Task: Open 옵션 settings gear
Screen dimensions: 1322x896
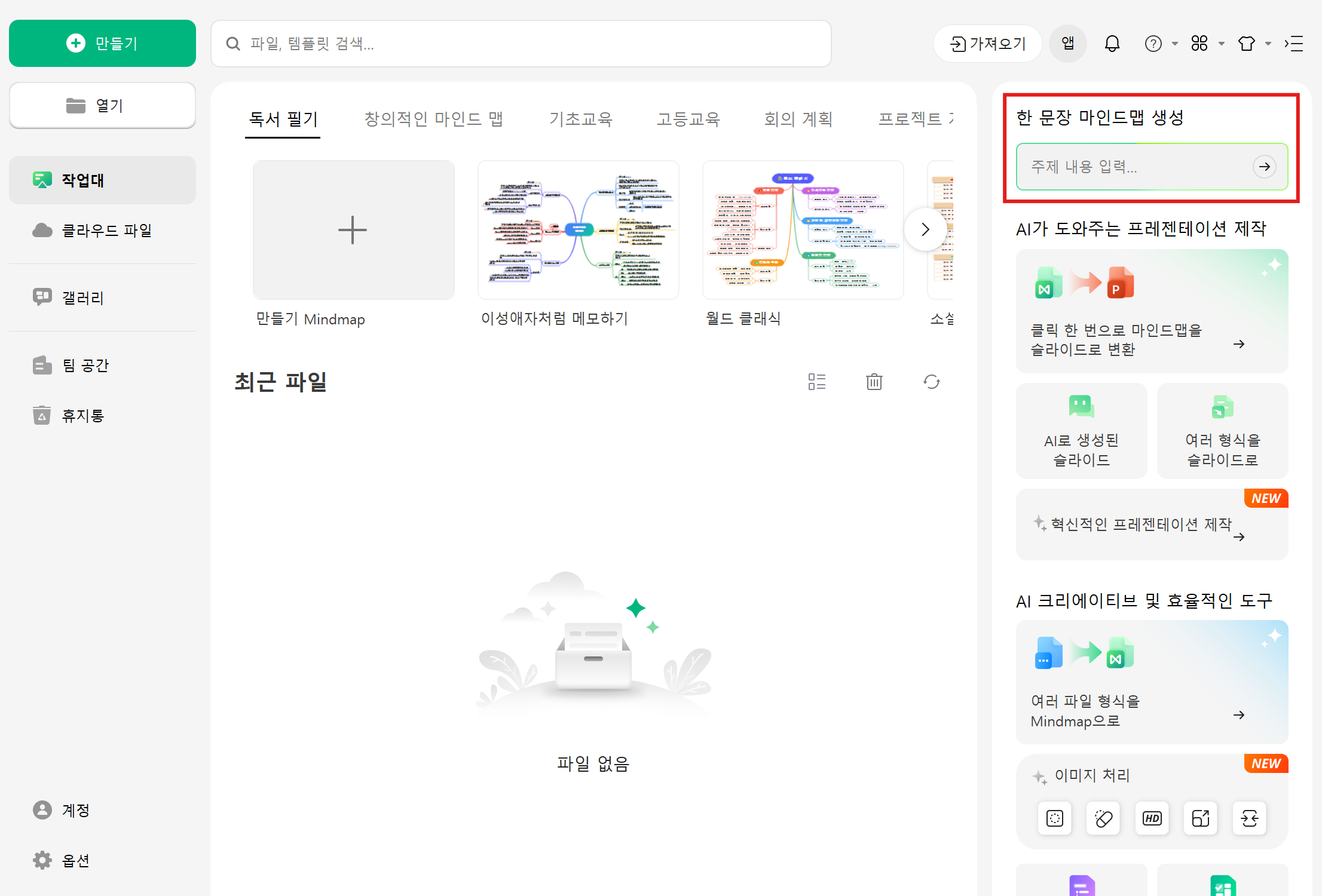Action: tap(102, 860)
